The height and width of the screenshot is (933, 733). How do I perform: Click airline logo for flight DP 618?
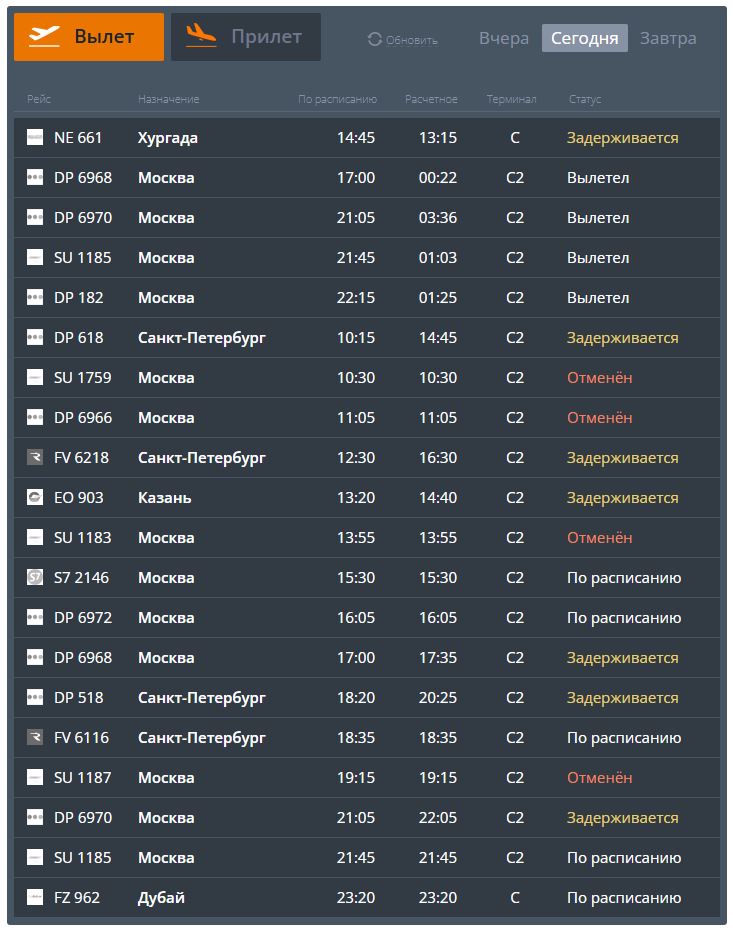tap(35, 338)
